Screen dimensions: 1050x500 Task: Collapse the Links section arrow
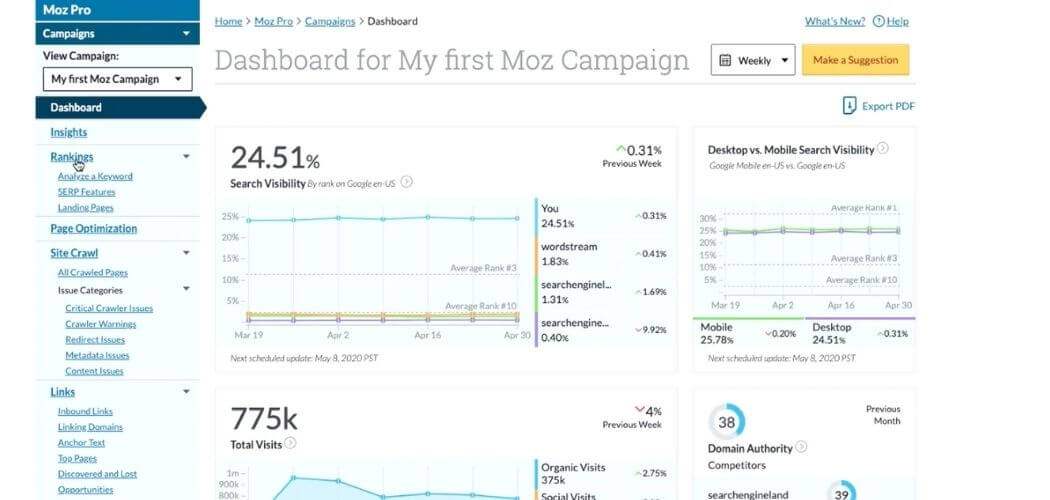click(x=186, y=392)
